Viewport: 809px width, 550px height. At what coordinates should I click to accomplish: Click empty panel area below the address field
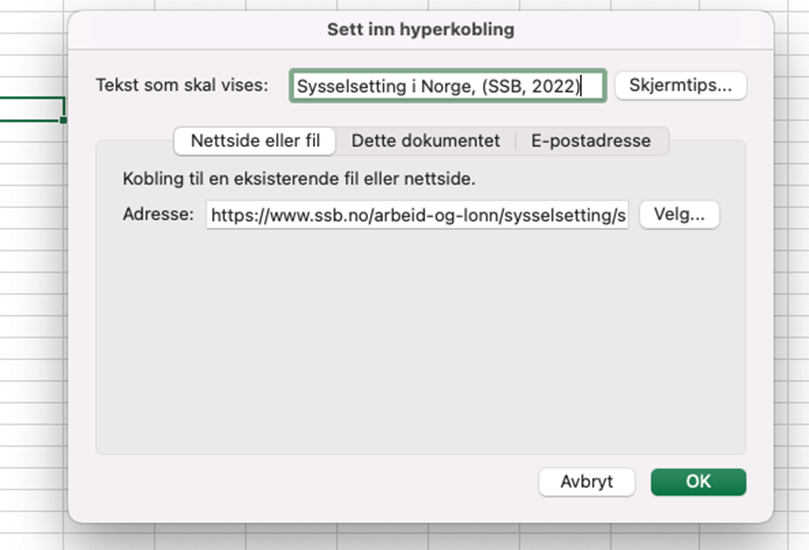(420, 340)
